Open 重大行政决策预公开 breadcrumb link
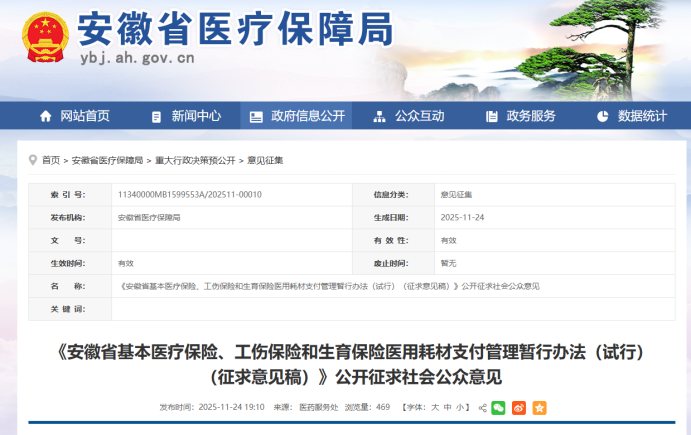Image resolution: width=691 pixels, height=435 pixels. click(195, 160)
